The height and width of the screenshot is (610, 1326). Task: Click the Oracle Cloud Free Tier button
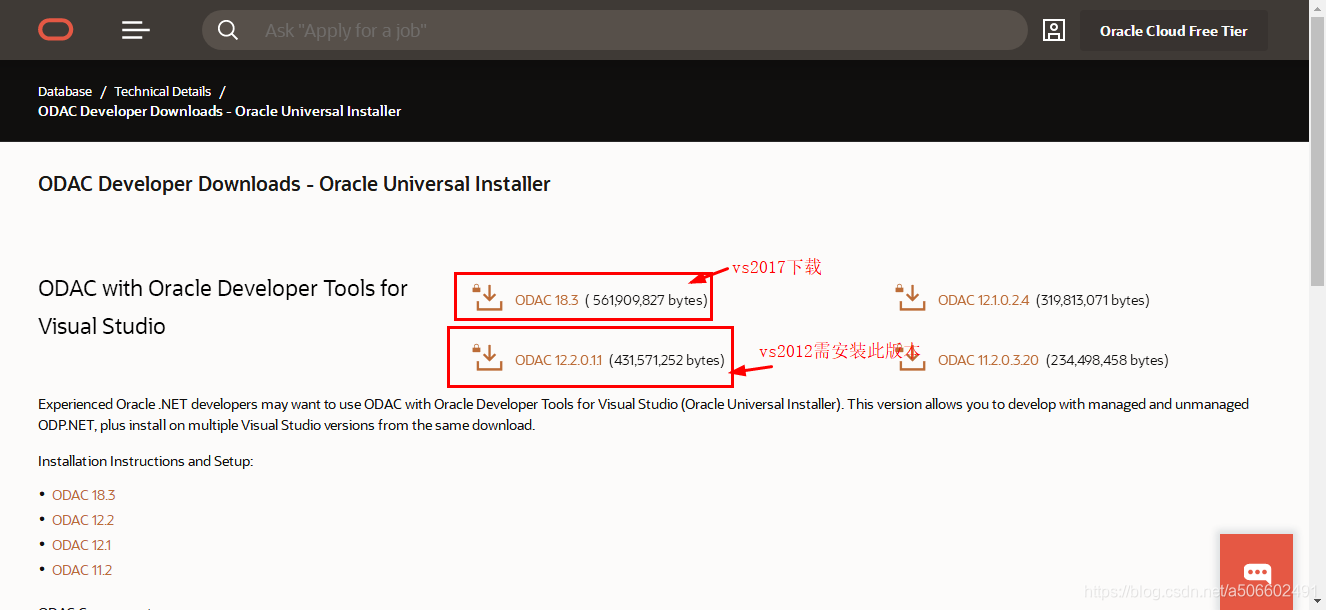[1174, 31]
